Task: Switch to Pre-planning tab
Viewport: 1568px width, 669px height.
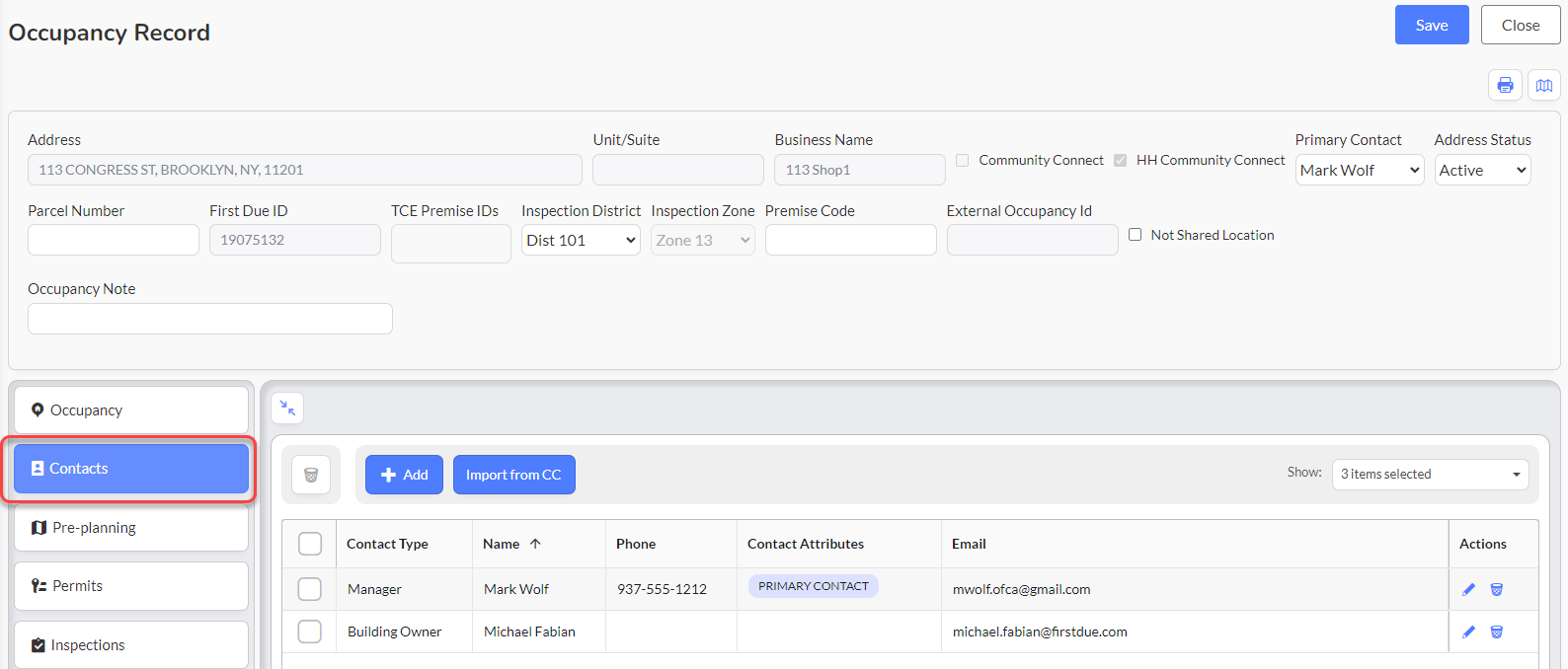Action: click(x=131, y=528)
